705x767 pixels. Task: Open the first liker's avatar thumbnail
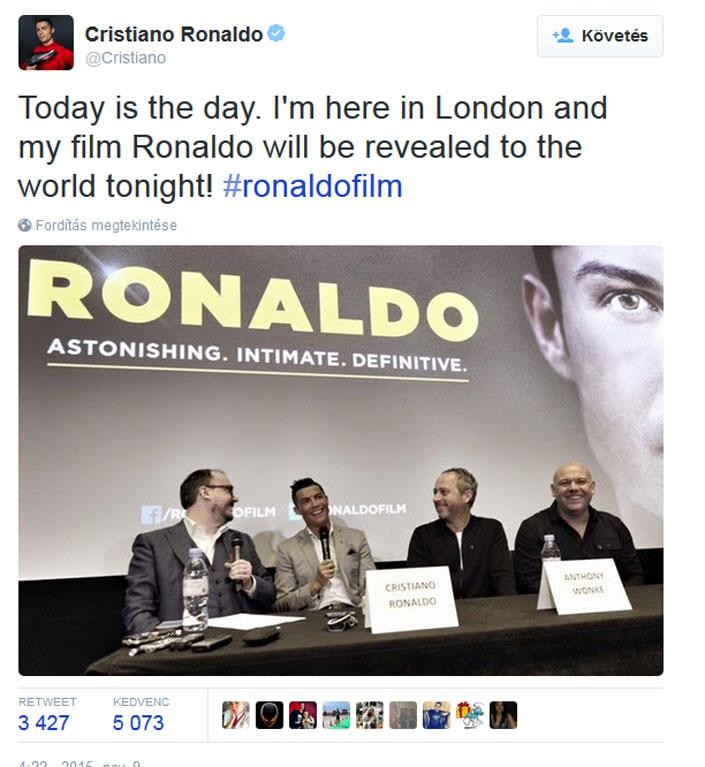tap(235, 715)
